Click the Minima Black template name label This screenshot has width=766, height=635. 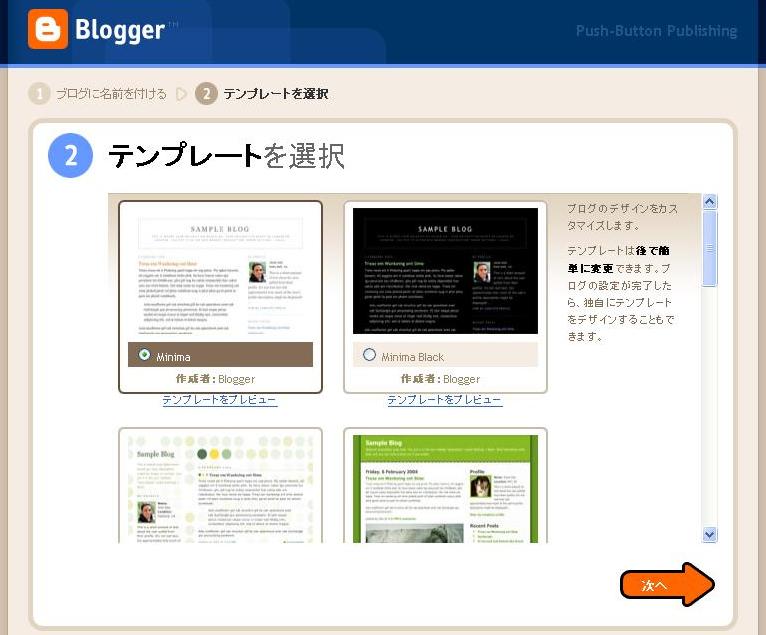point(413,357)
